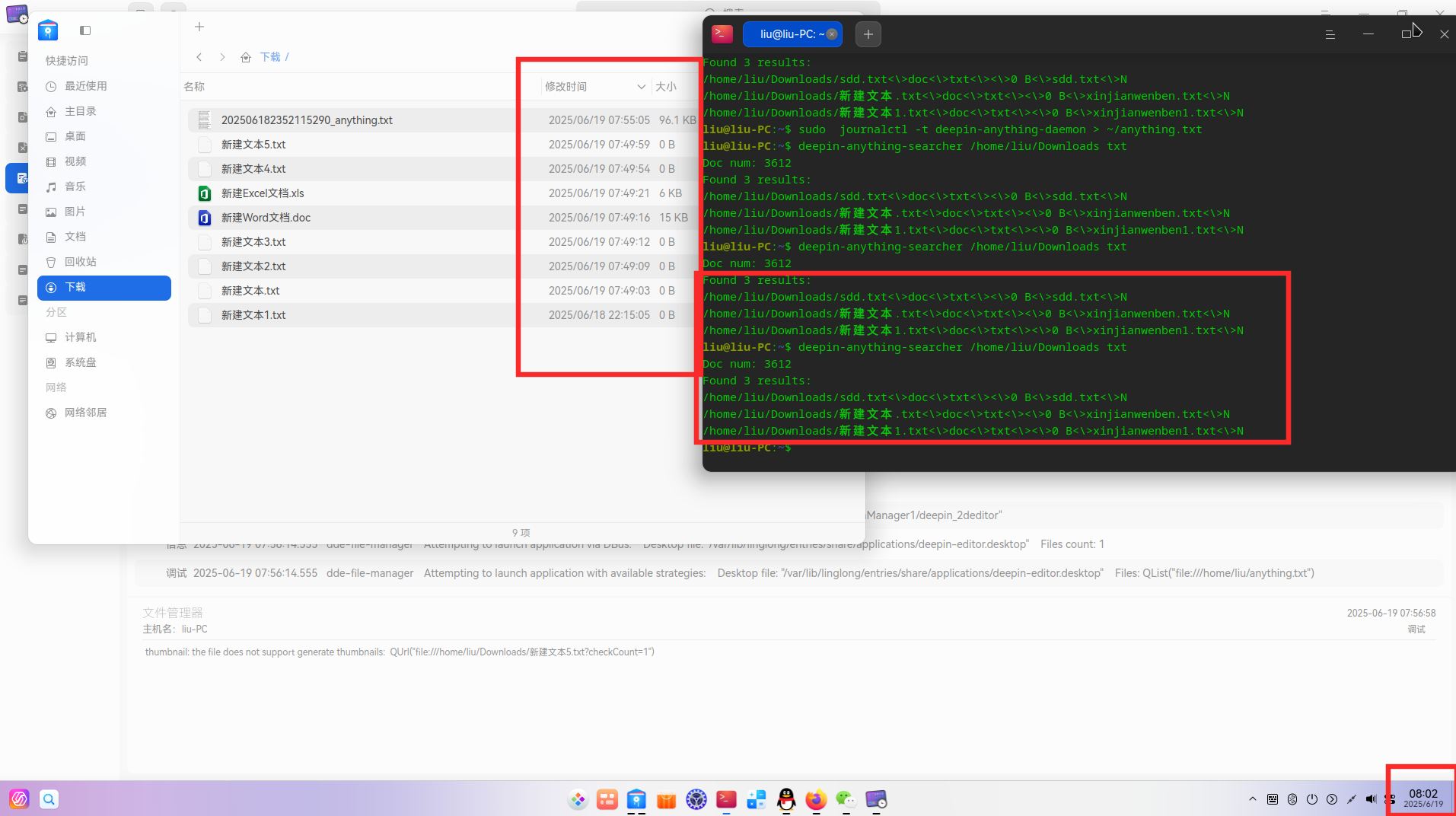Viewport: 1456px width, 816px height.
Task: Select file 新建文本1.txt
Action: [x=443, y=315]
